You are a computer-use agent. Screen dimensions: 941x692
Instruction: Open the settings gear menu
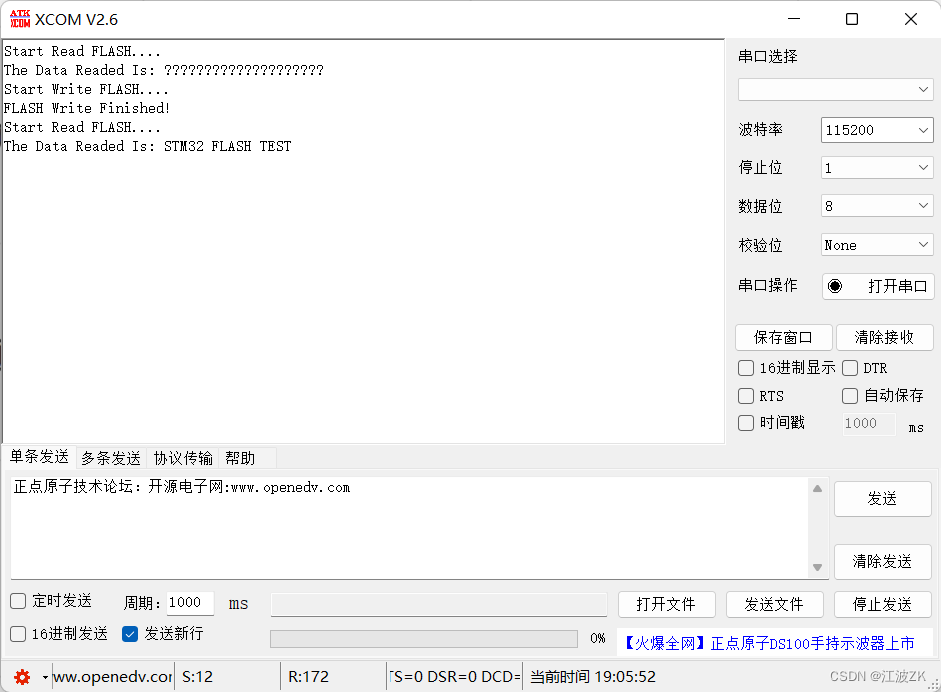coord(24,677)
